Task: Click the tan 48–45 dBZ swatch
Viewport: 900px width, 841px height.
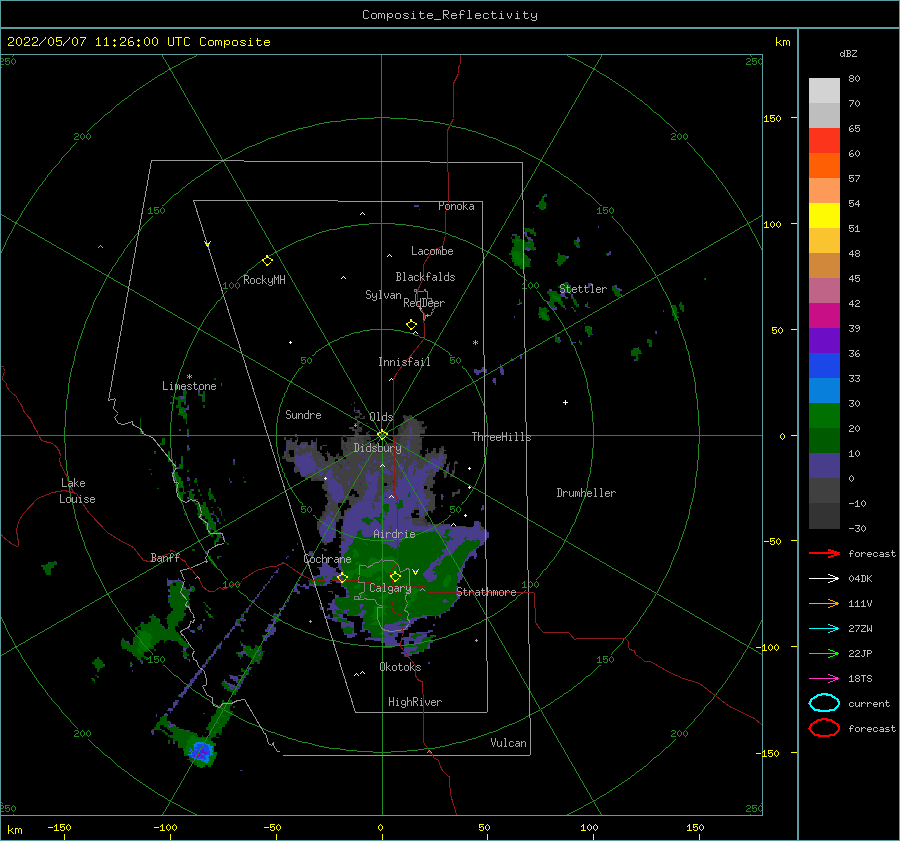Action: pos(824,265)
